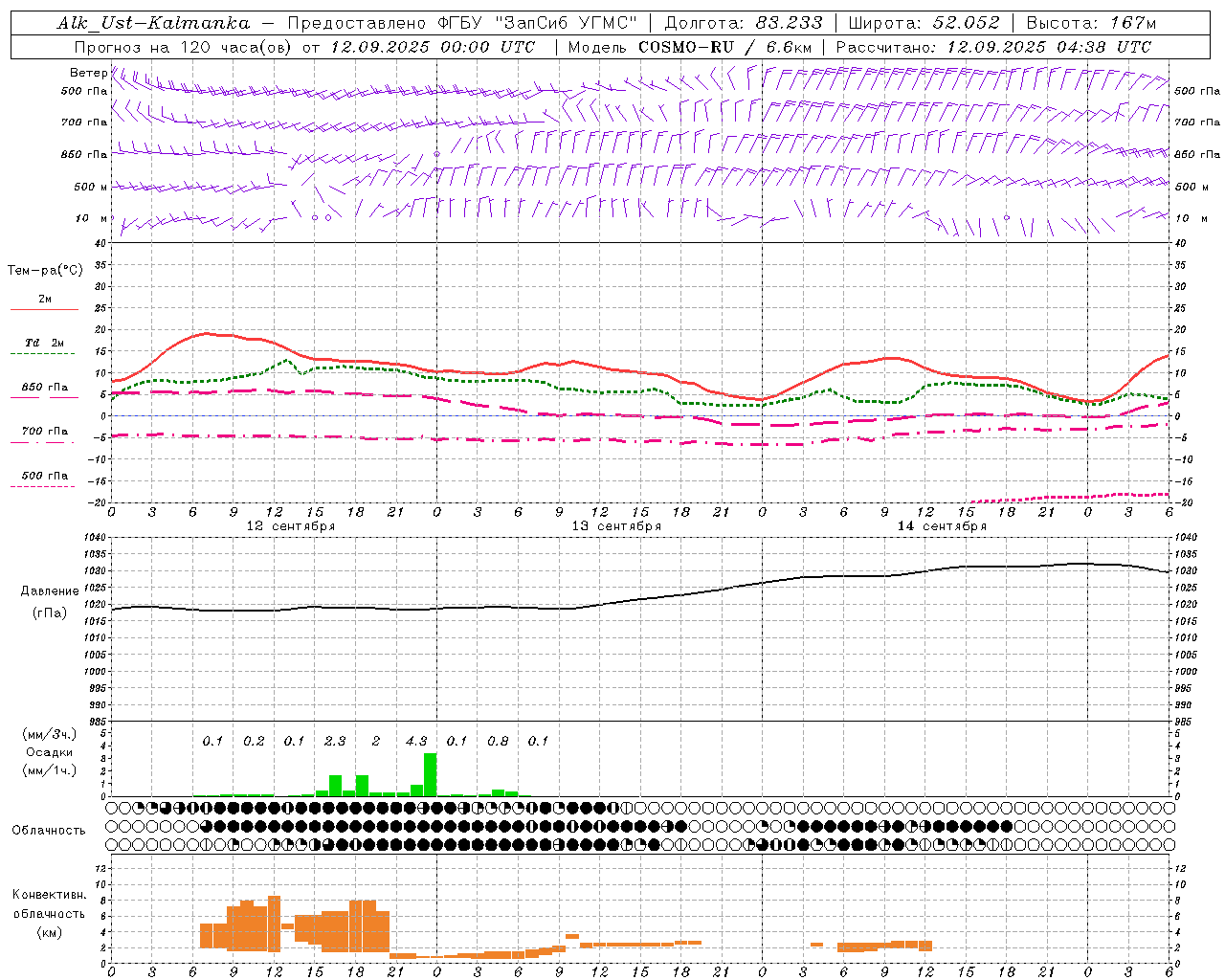
Task: Click the red line sample under '2м' legend
Action: click(44, 309)
